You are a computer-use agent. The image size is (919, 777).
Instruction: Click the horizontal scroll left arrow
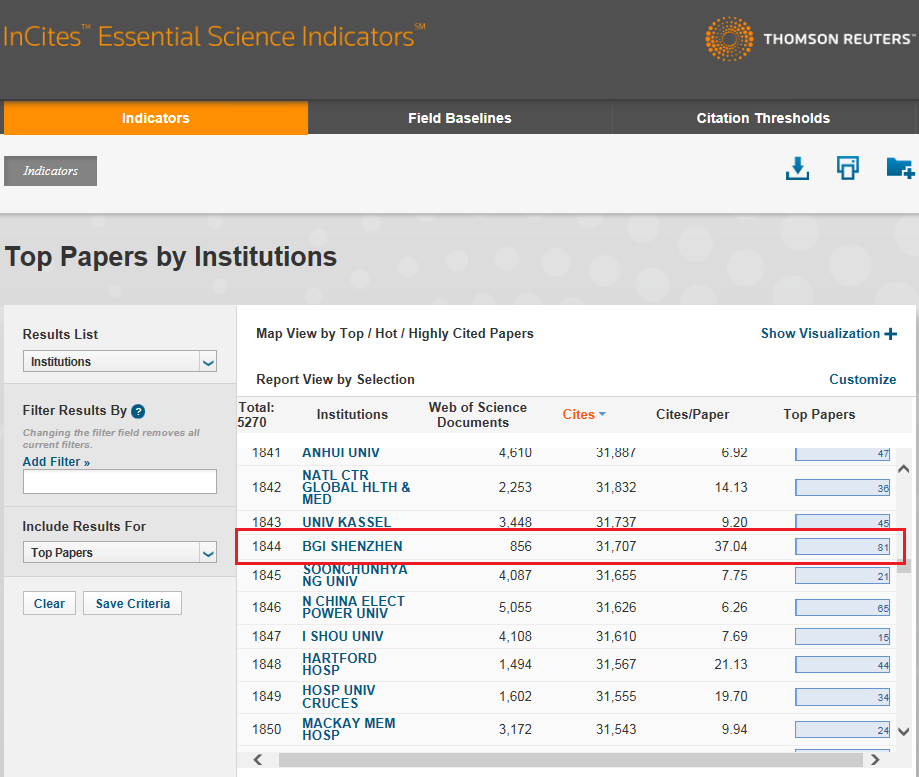258,759
